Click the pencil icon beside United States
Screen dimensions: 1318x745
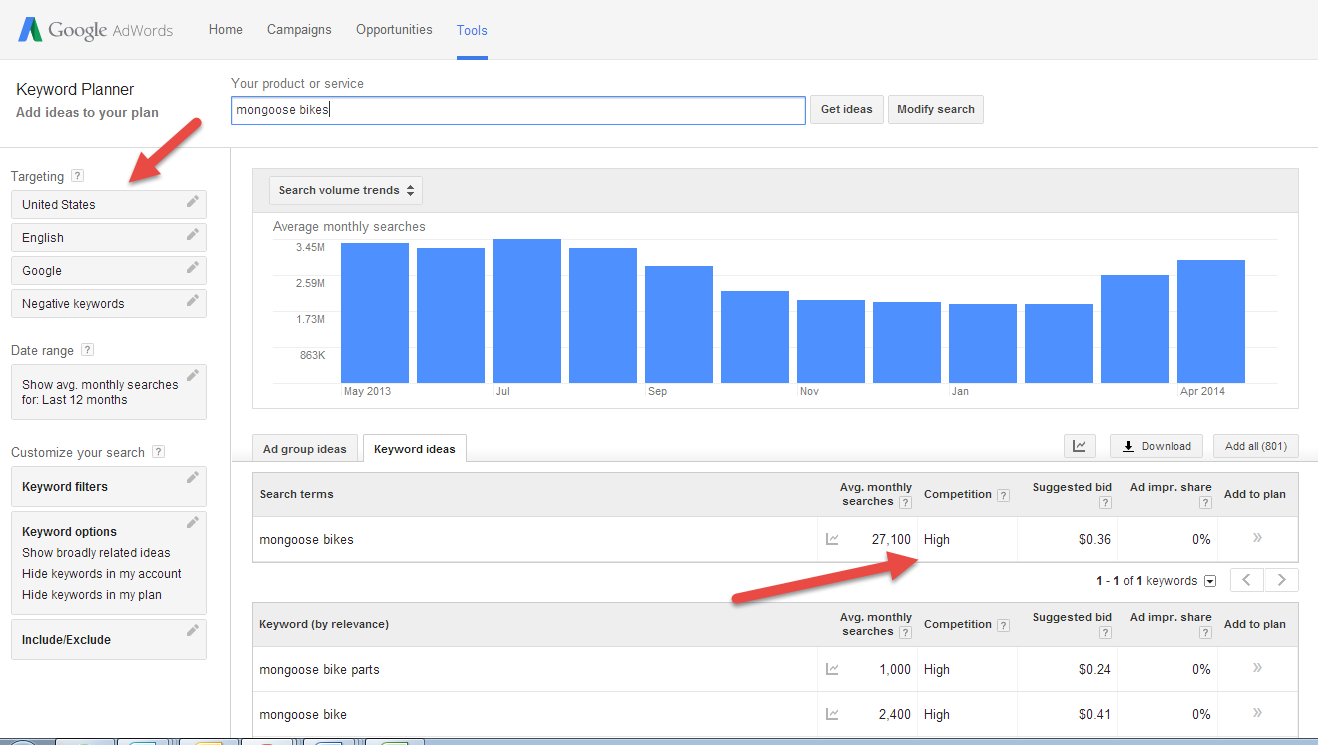pyautogui.click(x=192, y=202)
